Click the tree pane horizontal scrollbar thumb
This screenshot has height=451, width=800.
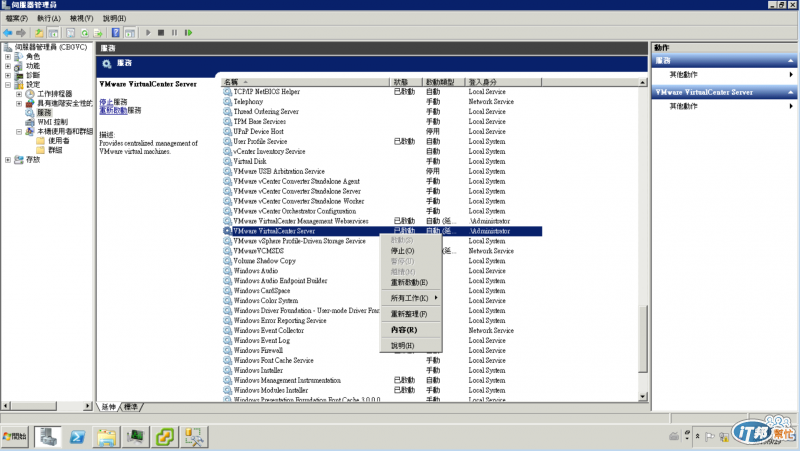tap(34, 406)
